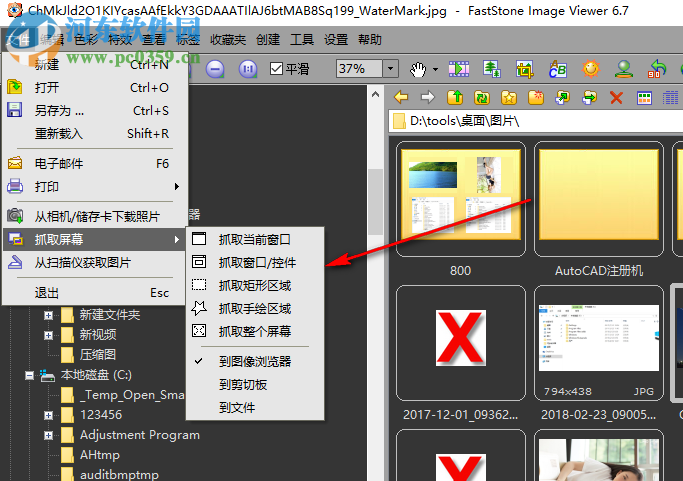This screenshot has height=481, width=683.
Task: Click the actual size round icon
Action: (248, 69)
